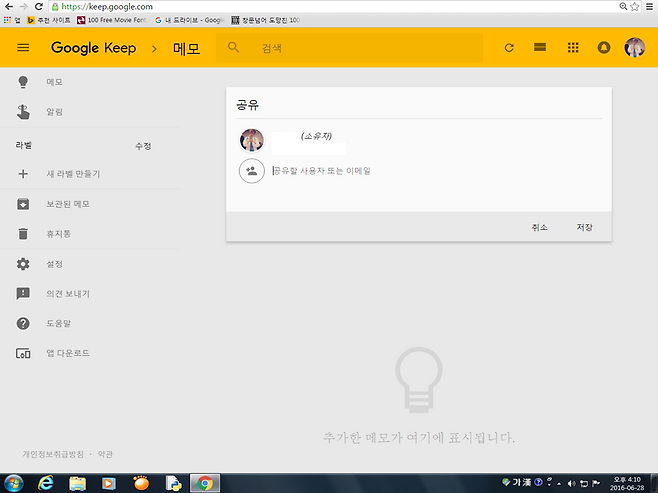This screenshot has height=493, width=658.
Task: Click 수정 to edit labels
Action: click(143, 146)
